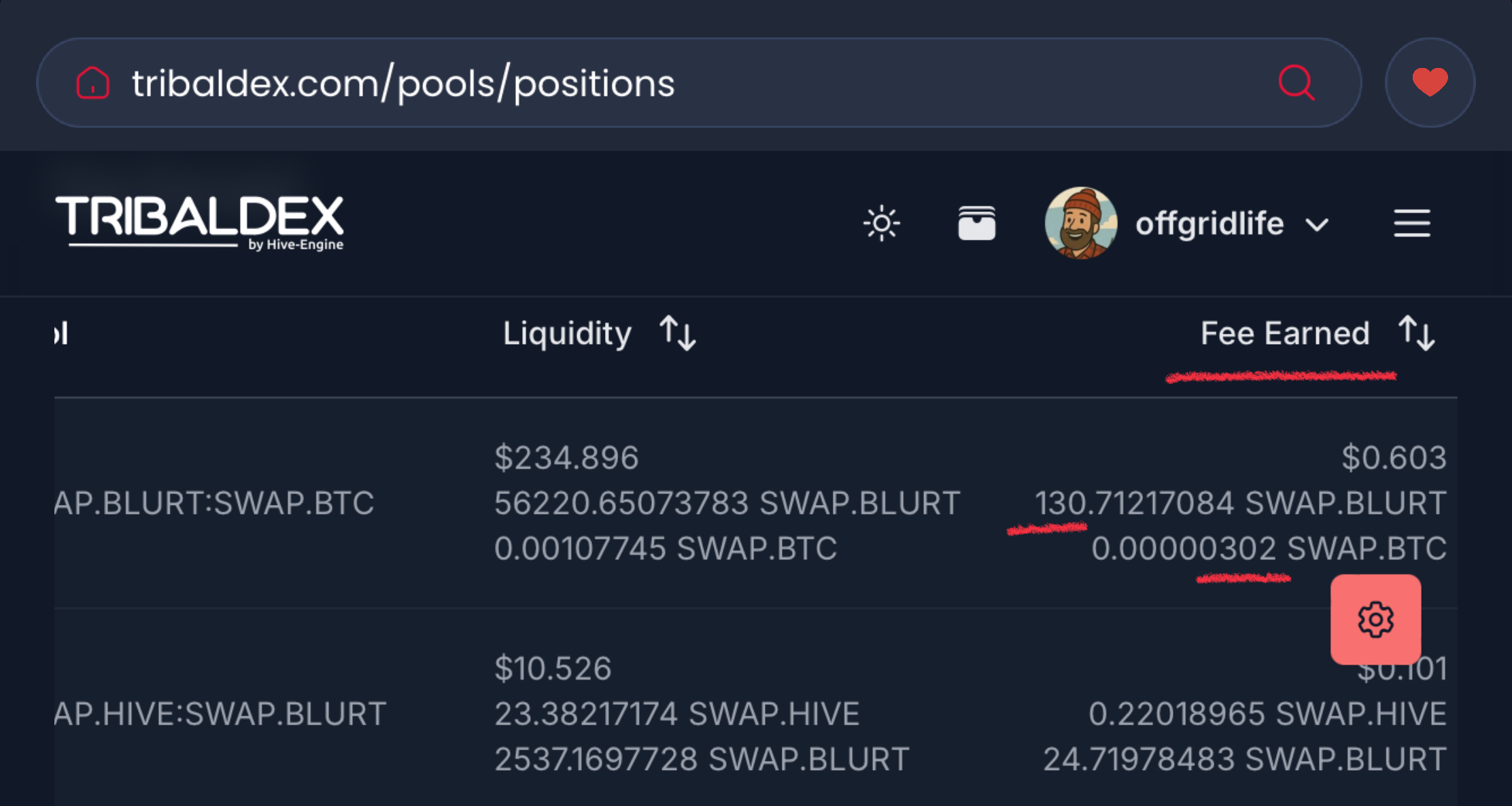
Task: Sort by Liquidity using arrows icon
Action: point(678,333)
